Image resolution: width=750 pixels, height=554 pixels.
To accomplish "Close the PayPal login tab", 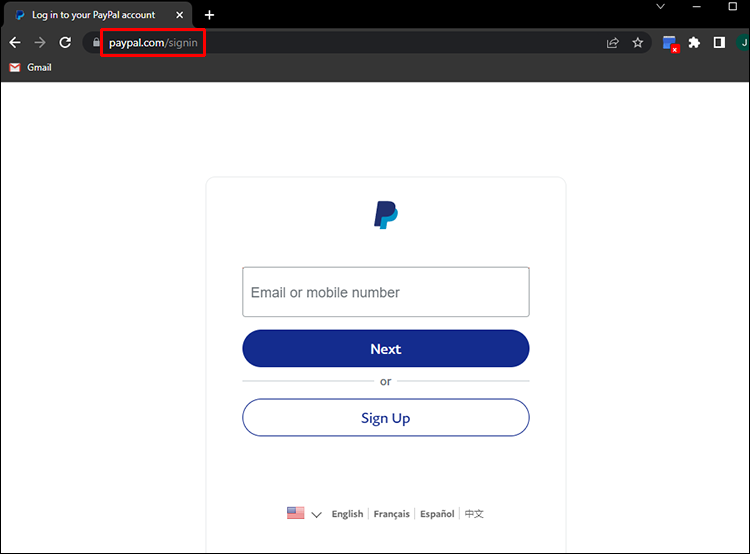I will (x=179, y=15).
